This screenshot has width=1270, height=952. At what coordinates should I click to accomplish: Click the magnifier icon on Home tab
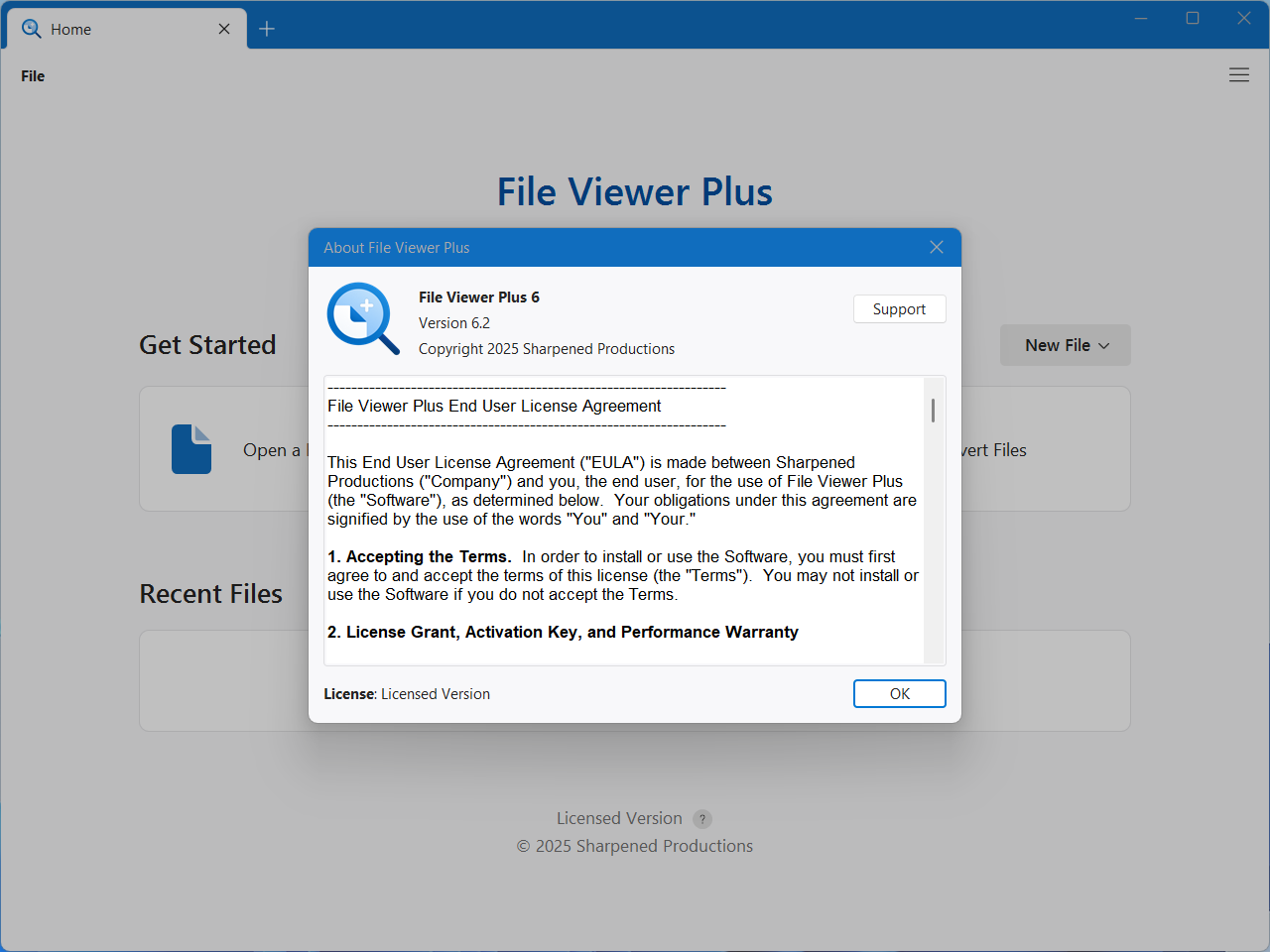(x=31, y=29)
